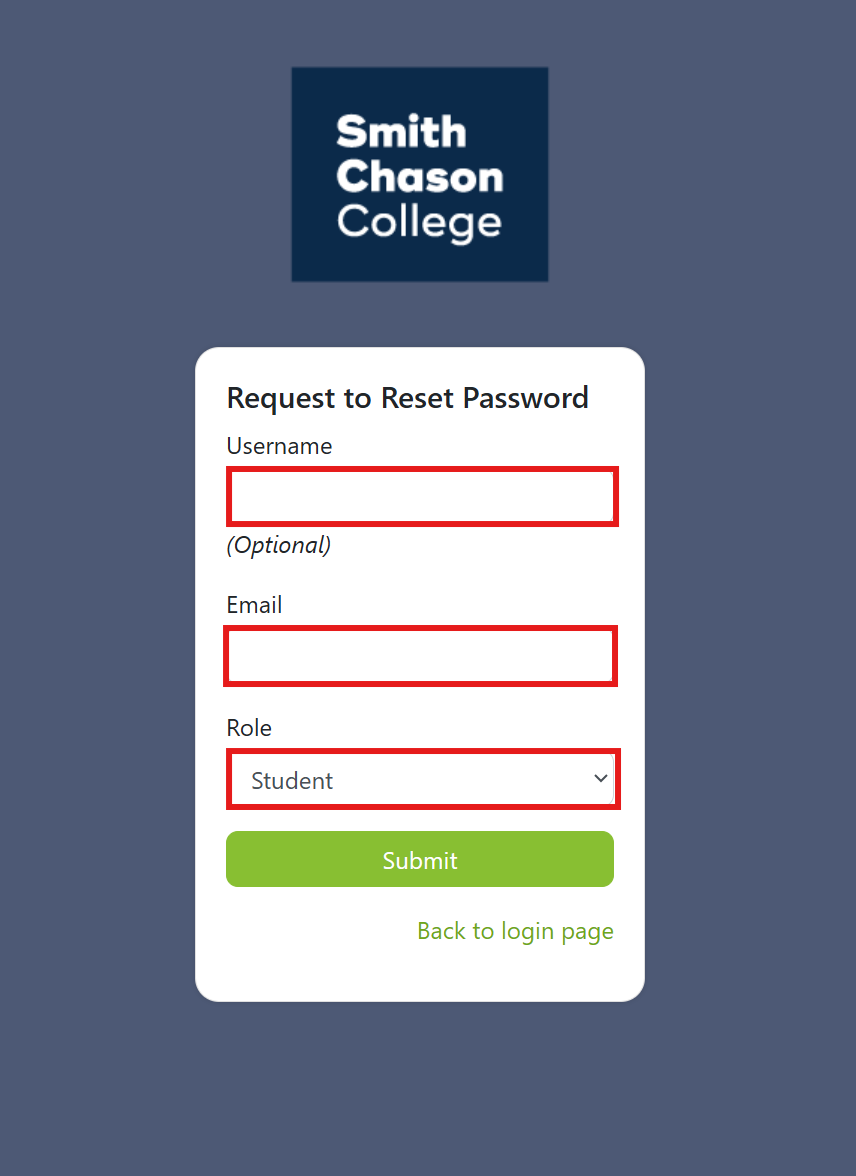The width and height of the screenshot is (856, 1176).
Task: Click the Request to Reset Password heading
Action: point(407,398)
